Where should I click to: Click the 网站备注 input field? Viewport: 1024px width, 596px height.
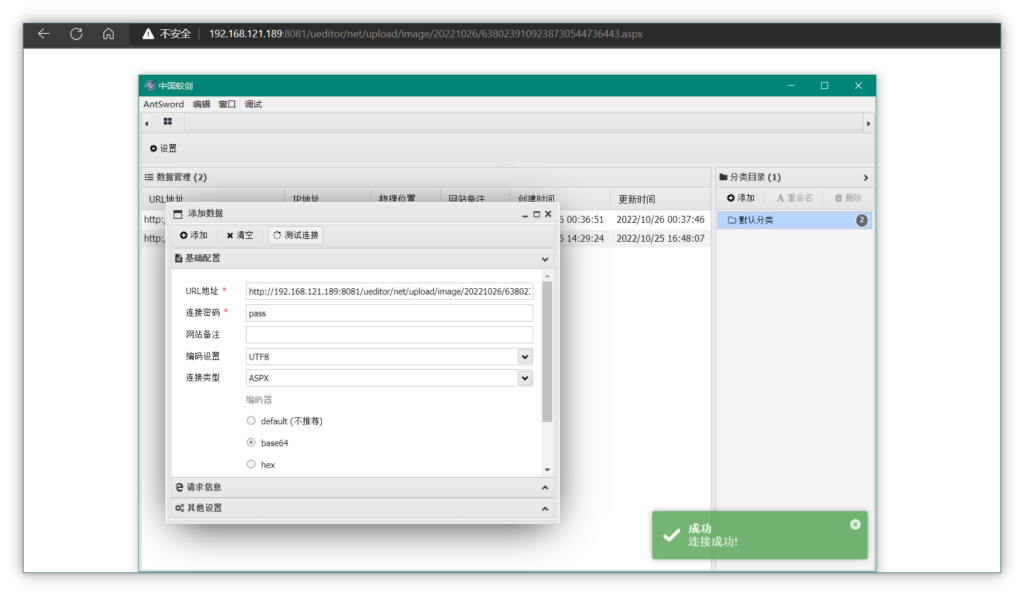click(389, 335)
